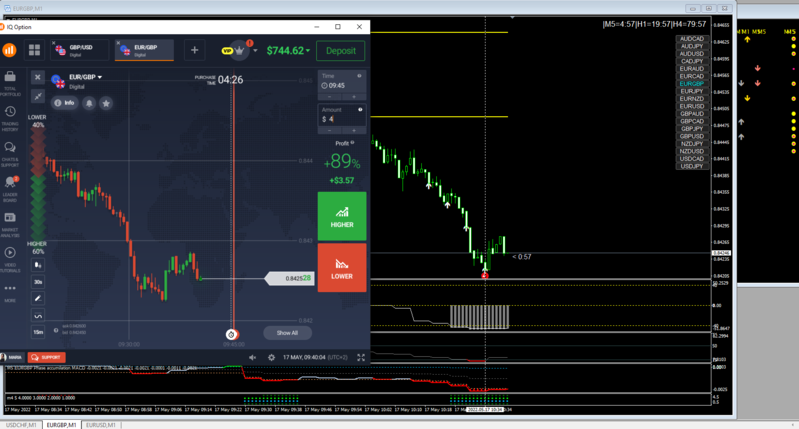Open the 15m chart timeframe selector

38,332
